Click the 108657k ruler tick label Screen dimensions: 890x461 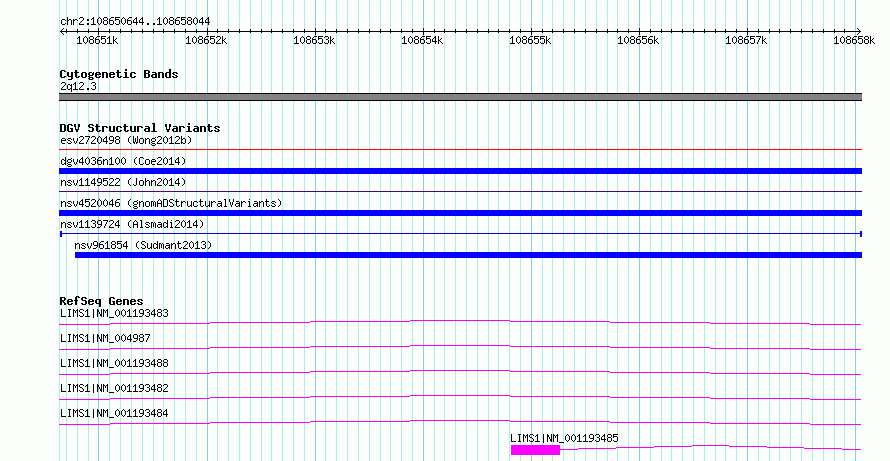746,40
